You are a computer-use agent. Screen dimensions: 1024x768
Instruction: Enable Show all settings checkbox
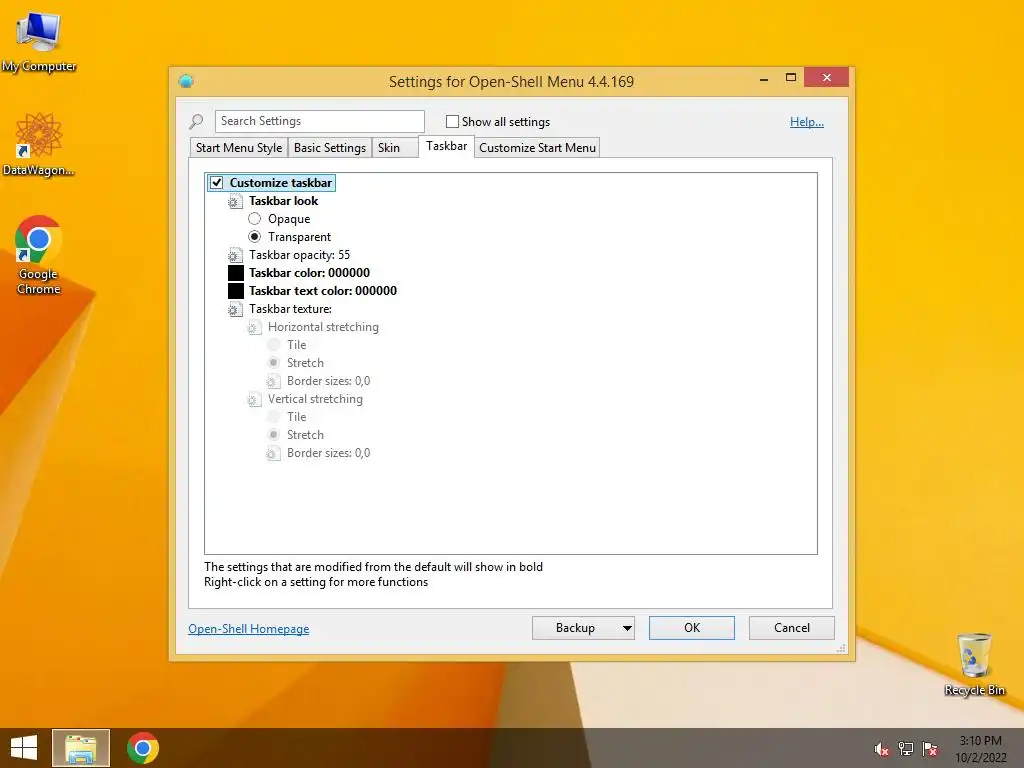[452, 121]
